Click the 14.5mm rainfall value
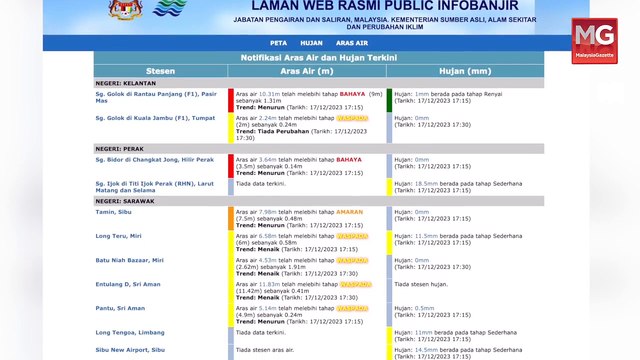Screen dimensions: 640x360 426,350
